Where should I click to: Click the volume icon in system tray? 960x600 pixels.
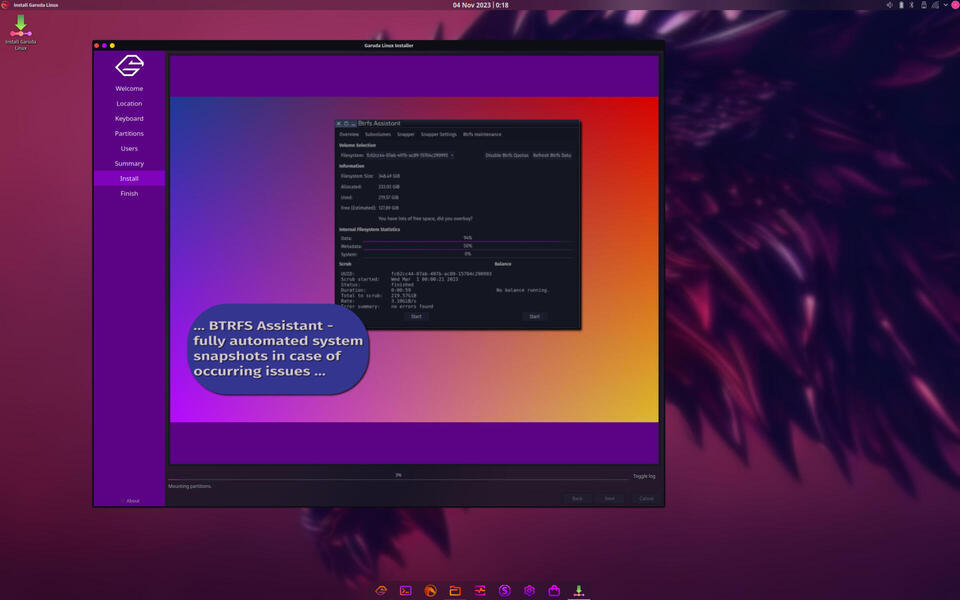click(889, 5)
